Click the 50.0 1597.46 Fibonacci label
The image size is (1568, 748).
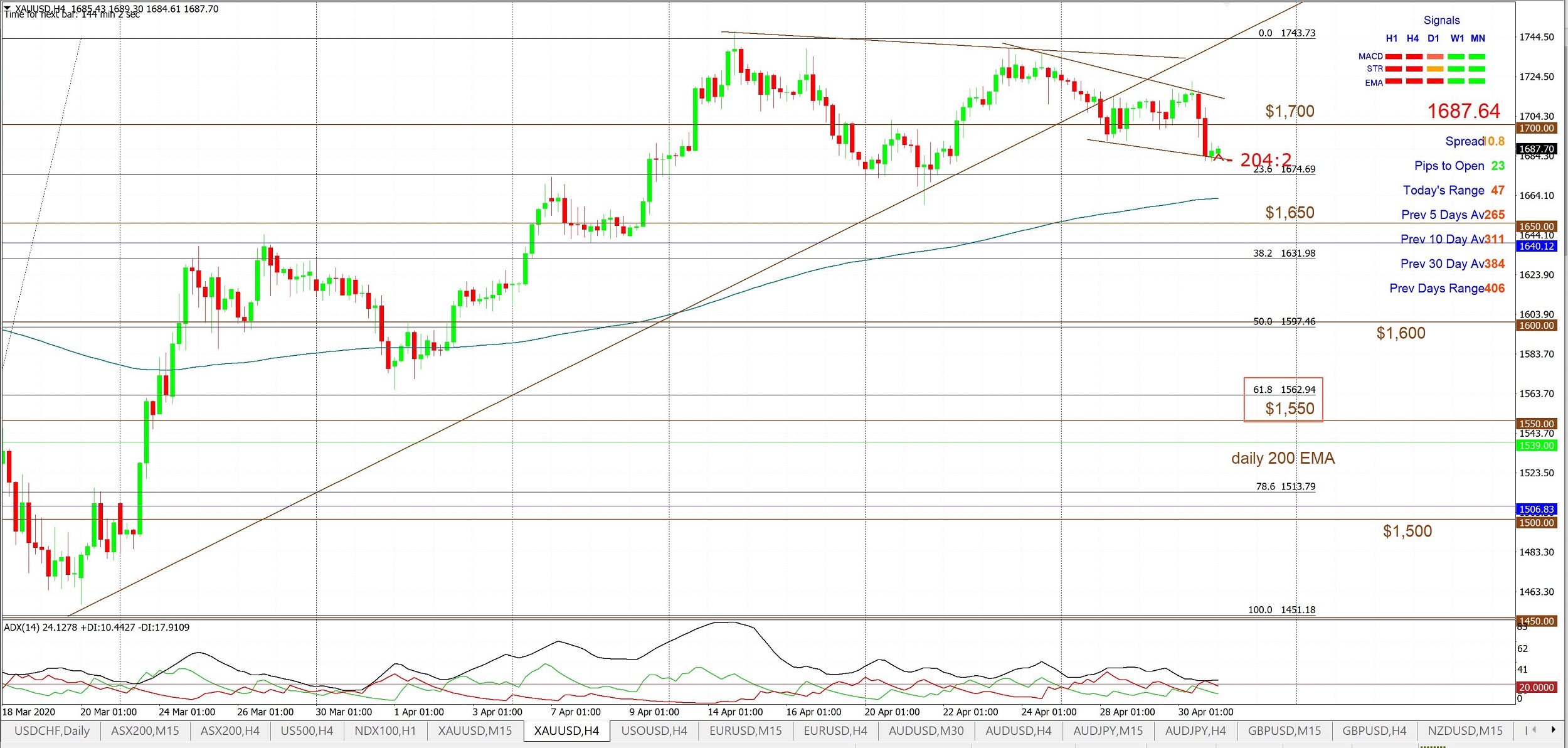1284,321
